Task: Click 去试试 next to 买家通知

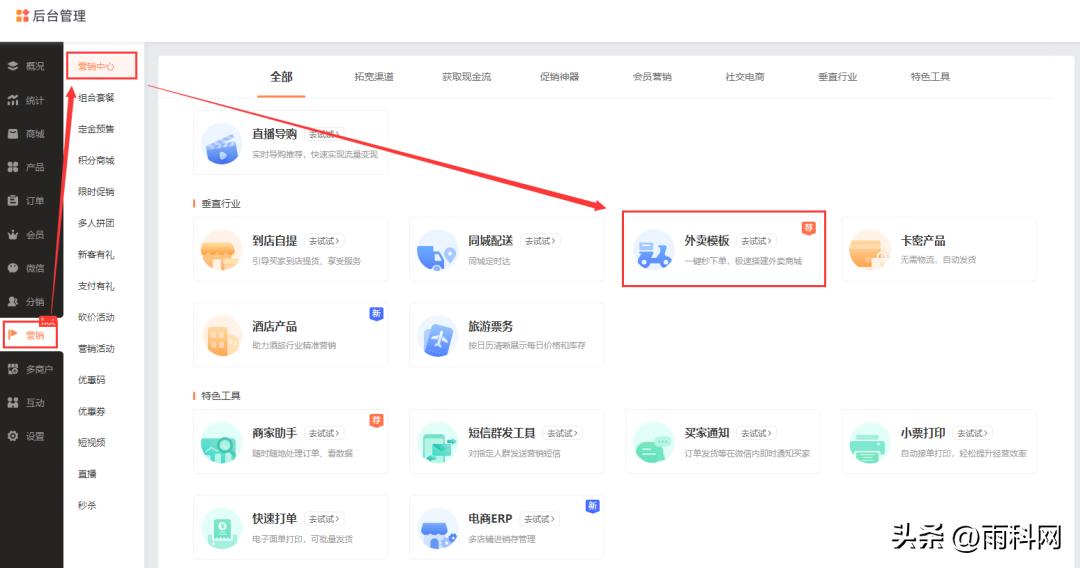Action: [x=756, y=433]
